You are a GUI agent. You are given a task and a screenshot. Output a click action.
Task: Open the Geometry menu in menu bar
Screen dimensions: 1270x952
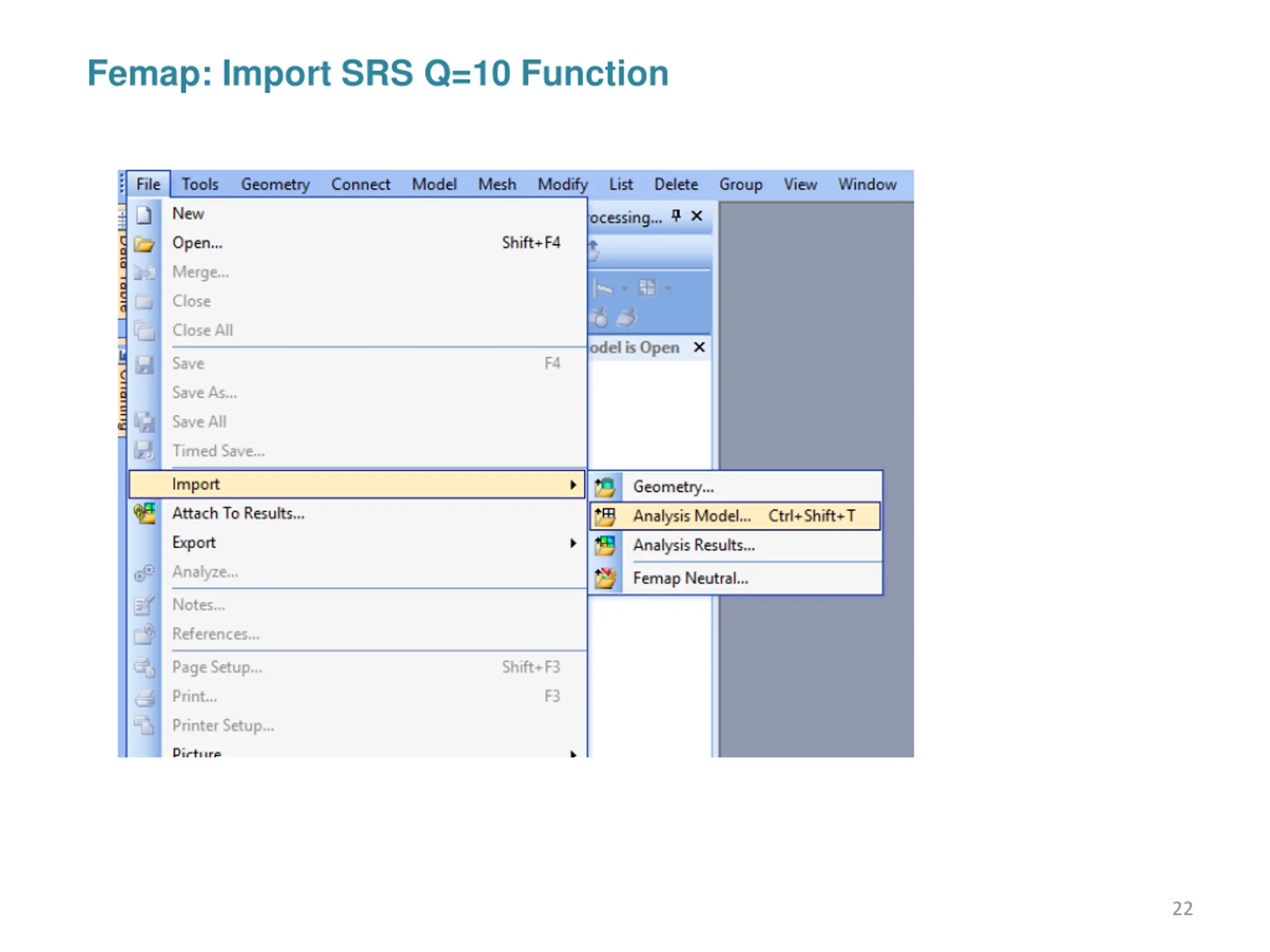pos(275,184)
